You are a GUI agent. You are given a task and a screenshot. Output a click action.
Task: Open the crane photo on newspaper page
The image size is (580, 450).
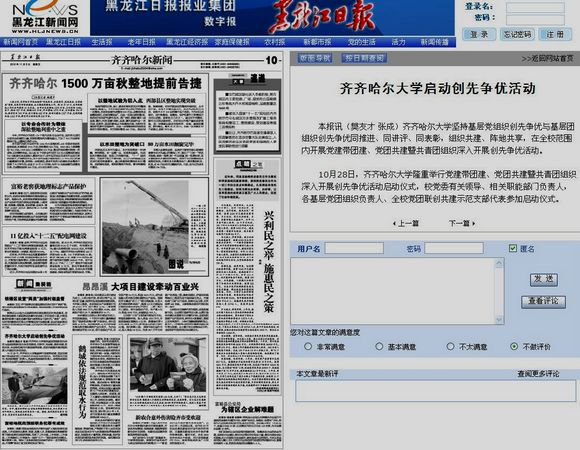(145, 227)
